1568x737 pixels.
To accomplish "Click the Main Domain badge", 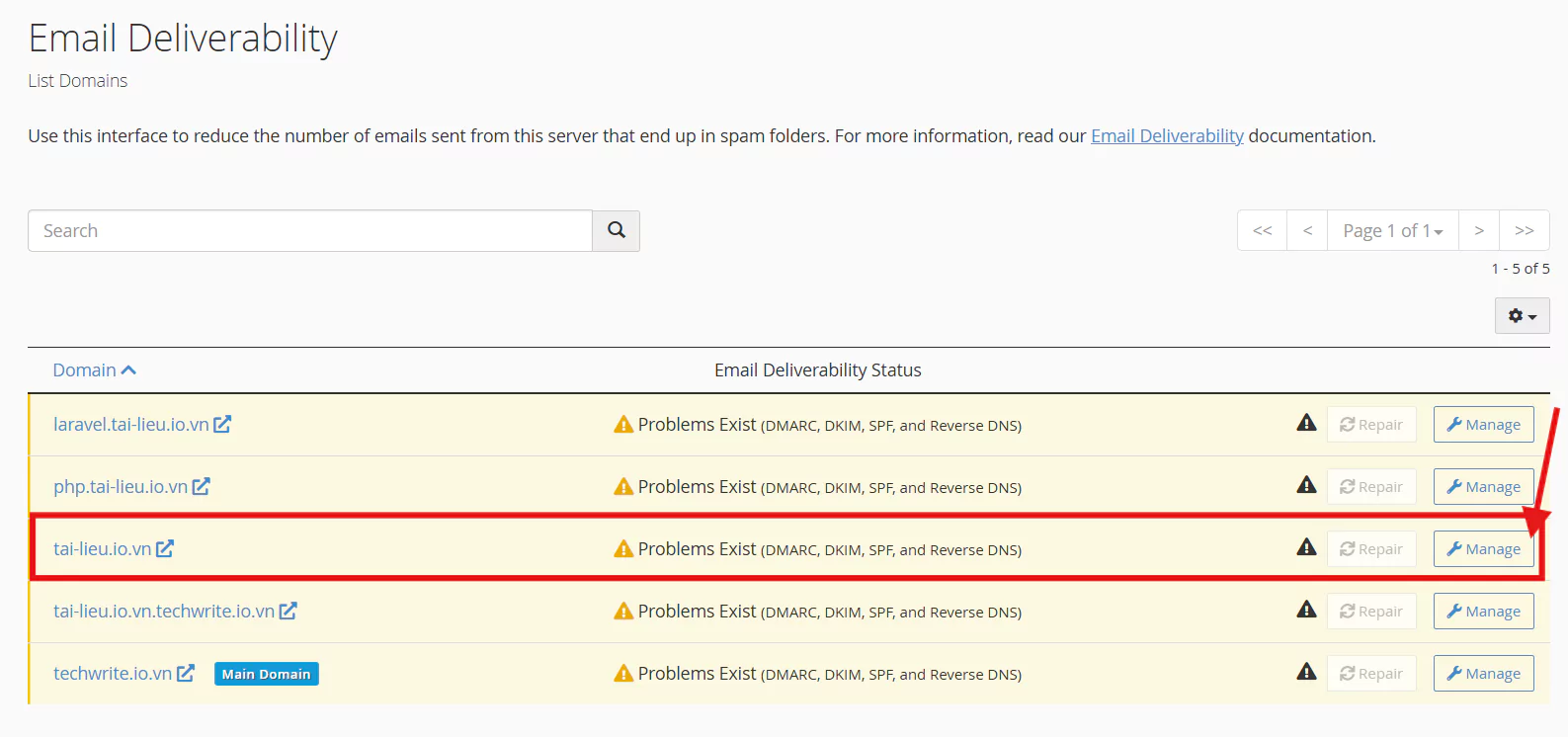I will 266,674.
